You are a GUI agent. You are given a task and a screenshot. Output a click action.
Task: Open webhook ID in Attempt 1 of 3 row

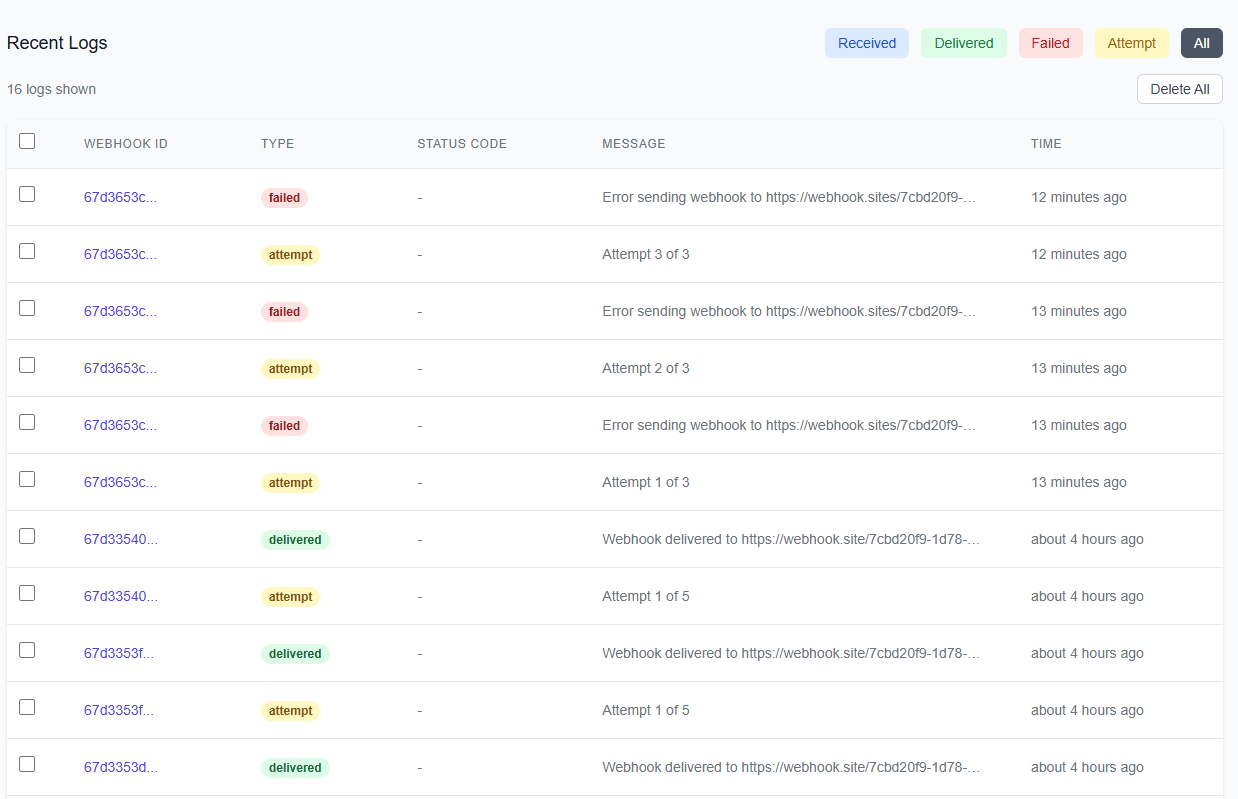[x=120, y=482]
